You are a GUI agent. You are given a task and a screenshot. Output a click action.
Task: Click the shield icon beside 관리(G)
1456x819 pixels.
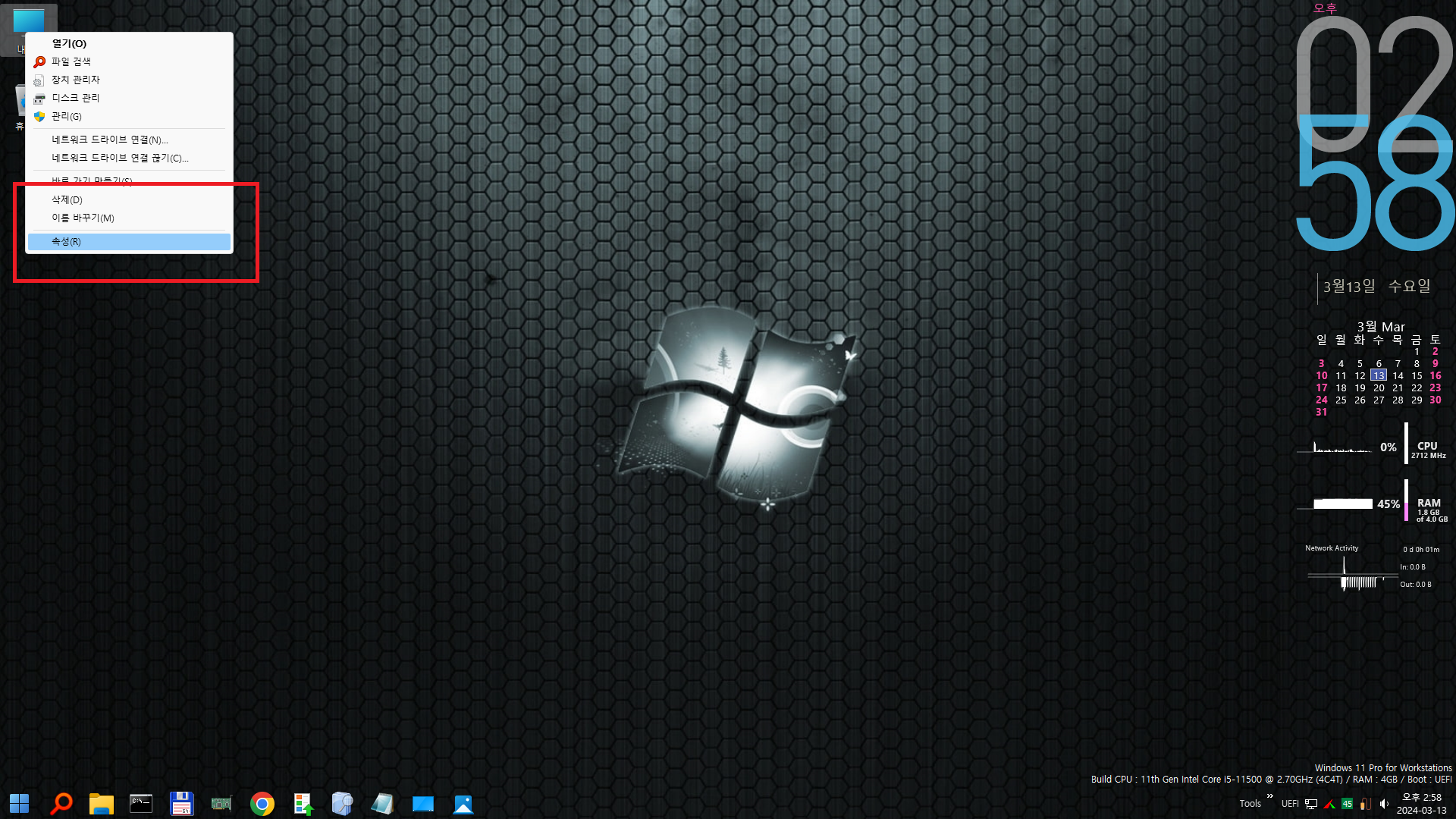point(39,116)
